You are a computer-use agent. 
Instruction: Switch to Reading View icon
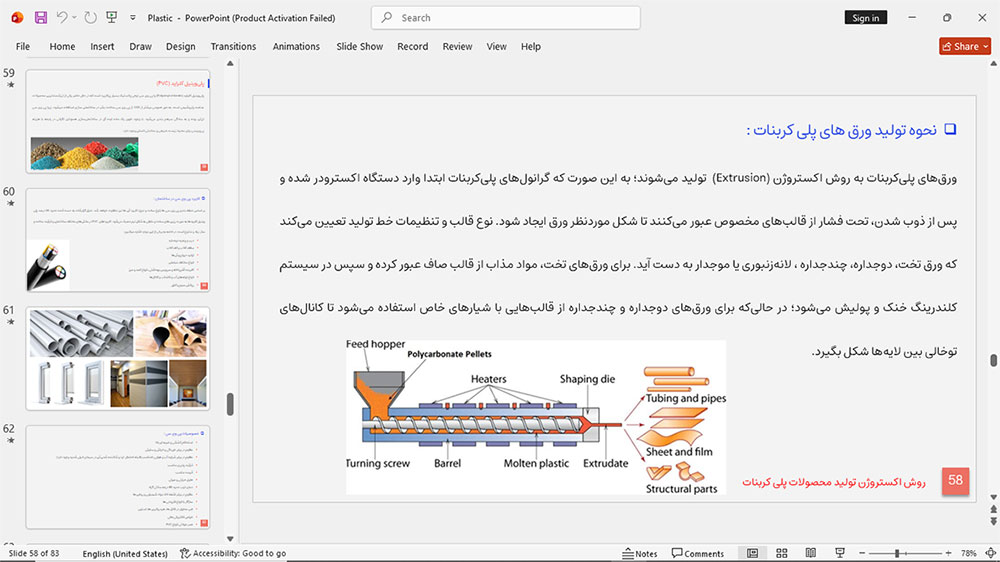pyautogui.click(x=811, y=553)
